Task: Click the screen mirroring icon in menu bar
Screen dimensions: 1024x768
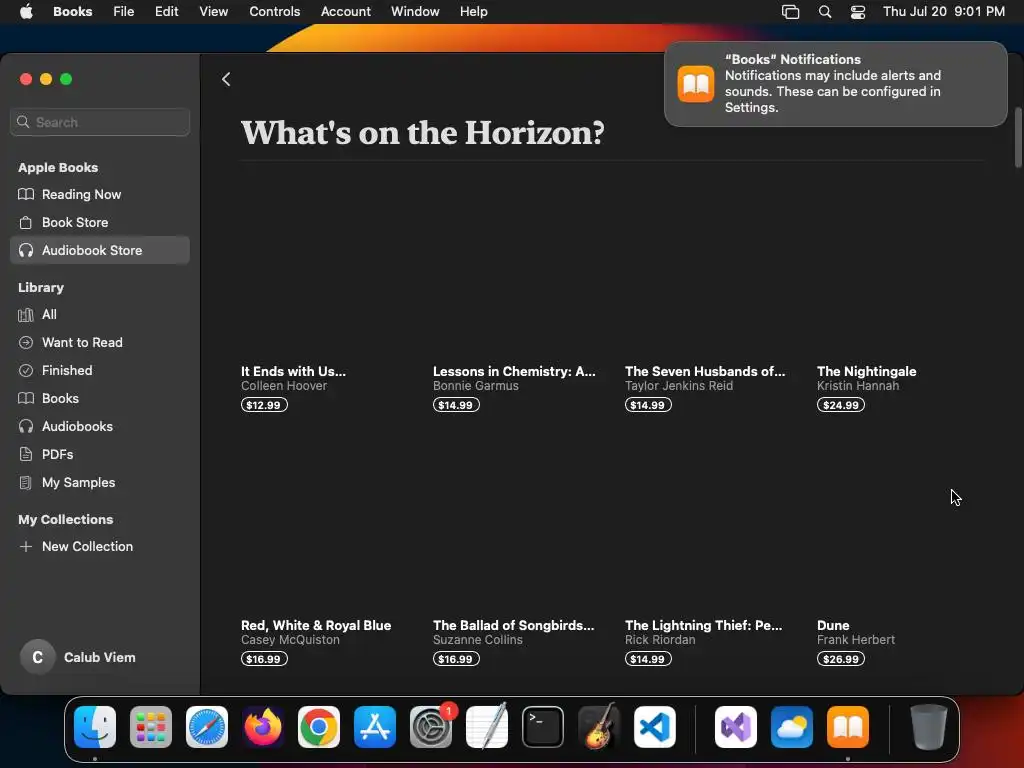Action: pos(791,12)
